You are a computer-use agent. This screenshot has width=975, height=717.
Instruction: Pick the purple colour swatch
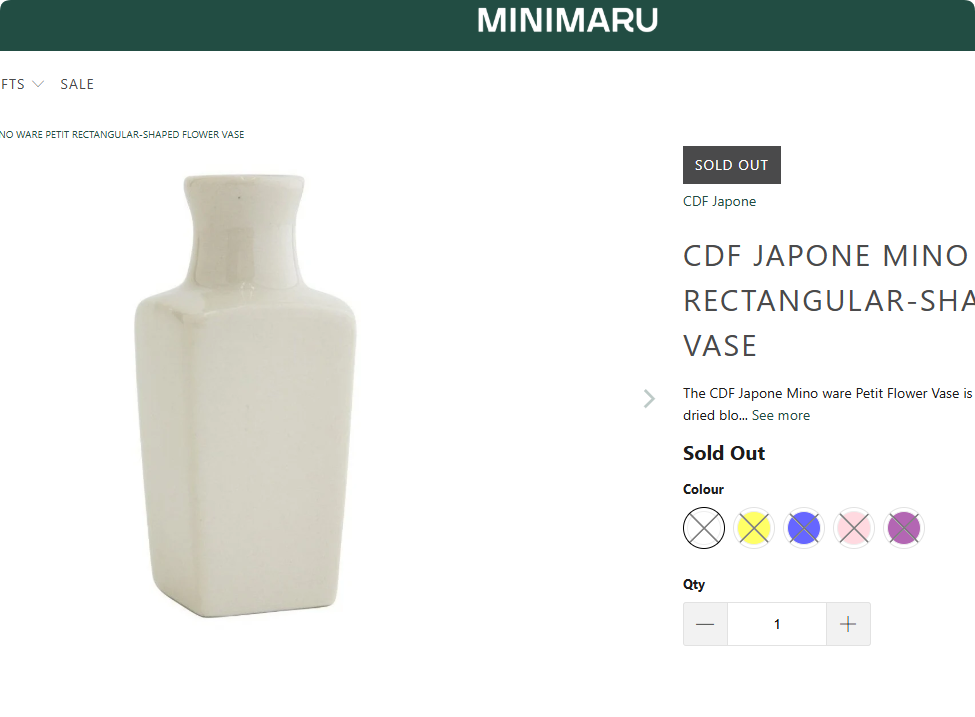pos(904,527)
